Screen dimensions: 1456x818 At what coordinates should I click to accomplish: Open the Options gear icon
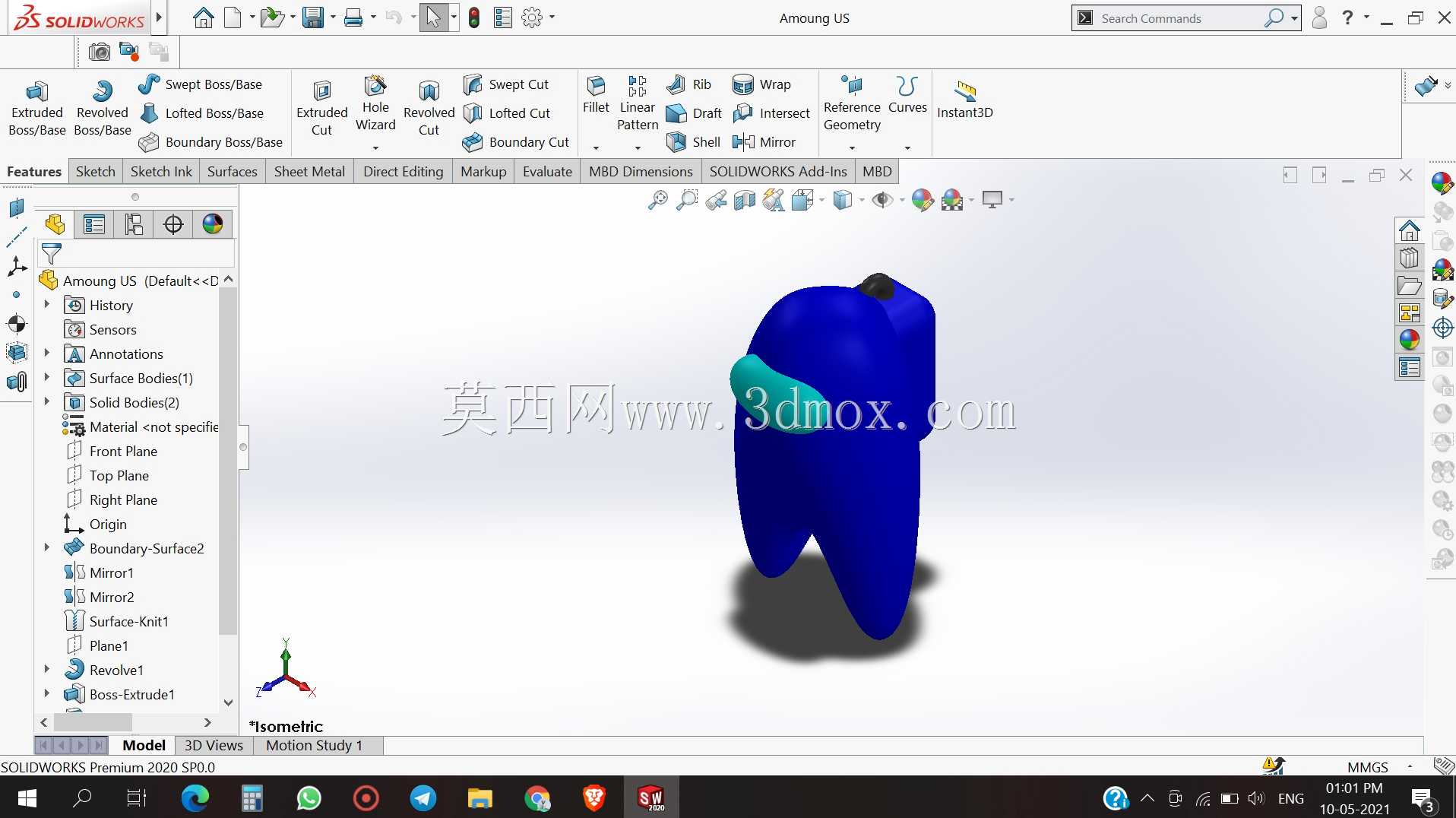point(532,17)
